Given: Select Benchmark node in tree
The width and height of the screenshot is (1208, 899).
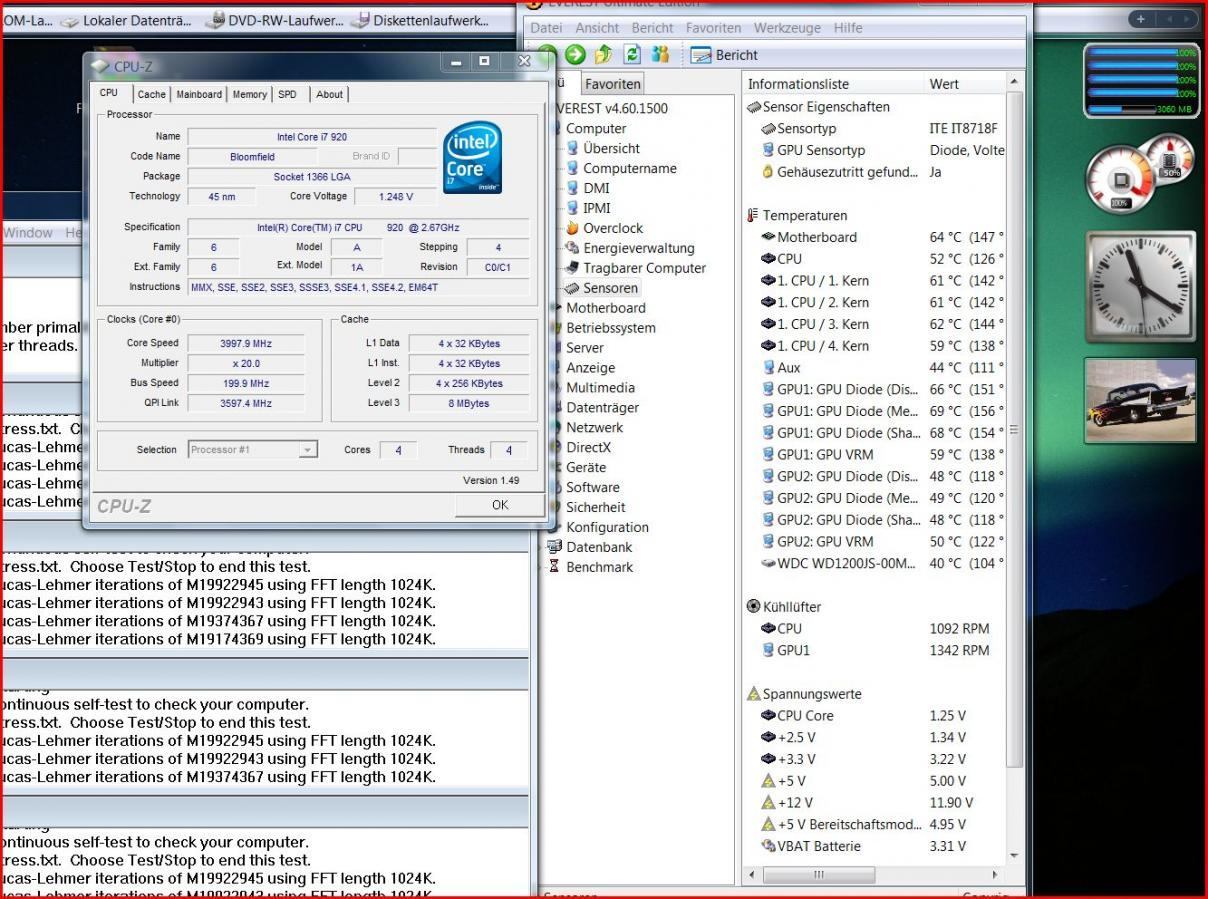Looking at the screenshot, I should [590, 568].
